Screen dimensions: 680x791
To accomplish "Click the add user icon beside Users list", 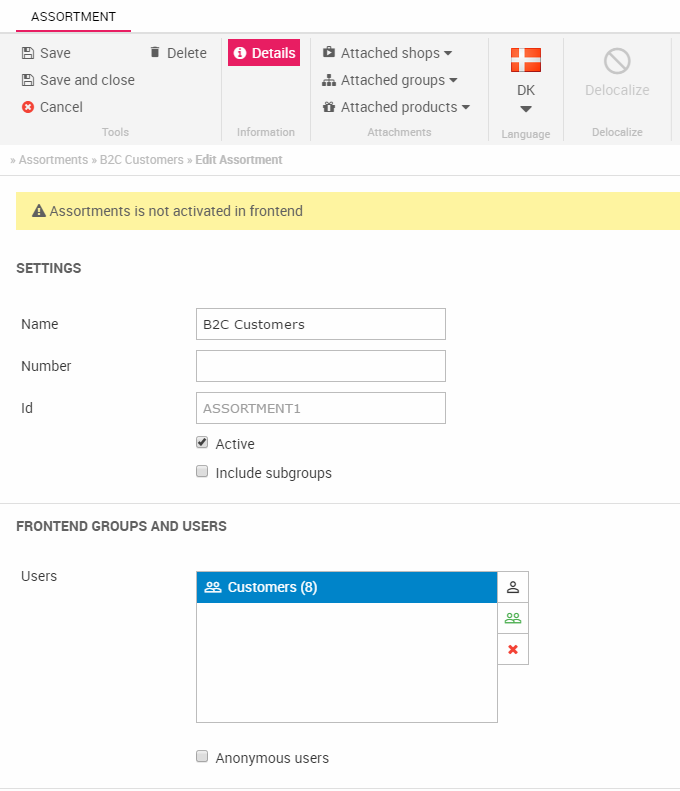I will point(513,587).
